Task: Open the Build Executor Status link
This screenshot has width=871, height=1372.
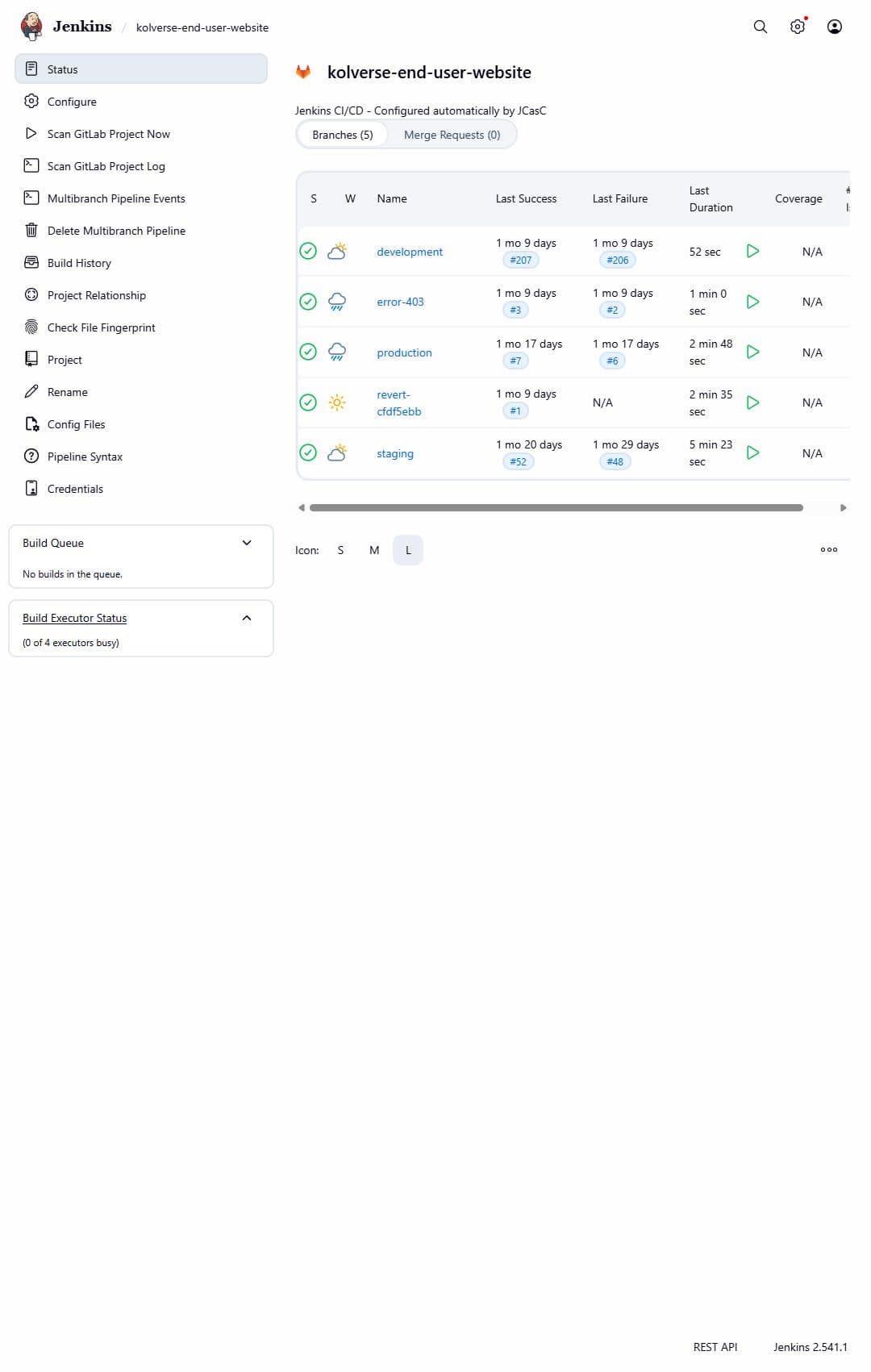Action: 74,618
